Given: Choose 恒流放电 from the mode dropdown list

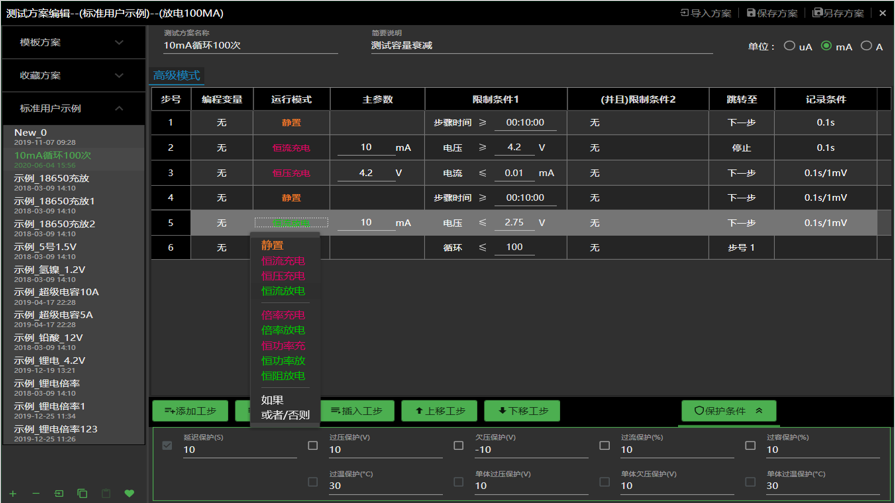Looking at the screenshot, I should [x=283, y=291].
